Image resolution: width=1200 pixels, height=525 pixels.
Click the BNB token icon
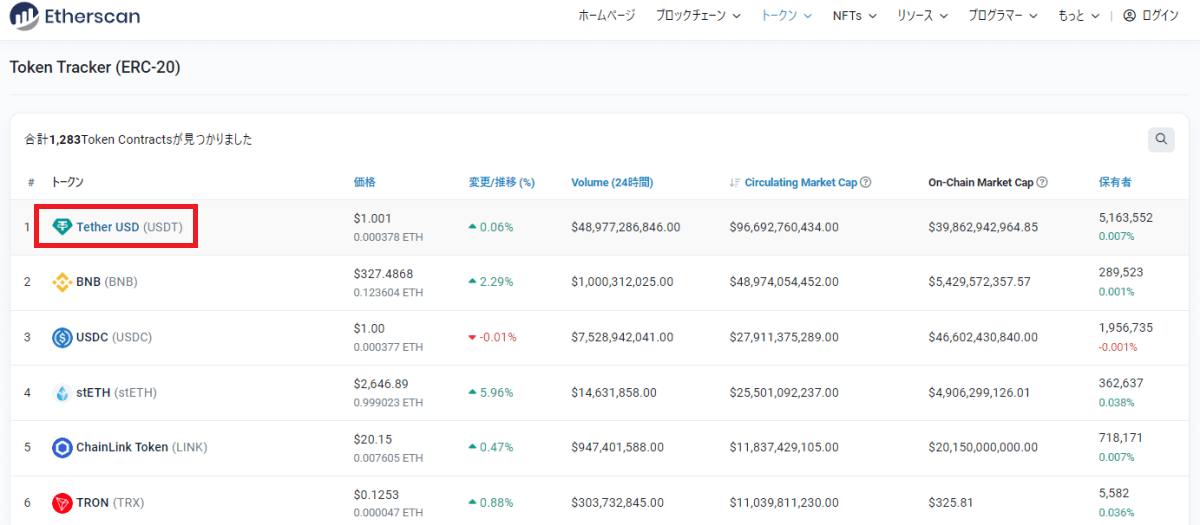coord(62,282)
